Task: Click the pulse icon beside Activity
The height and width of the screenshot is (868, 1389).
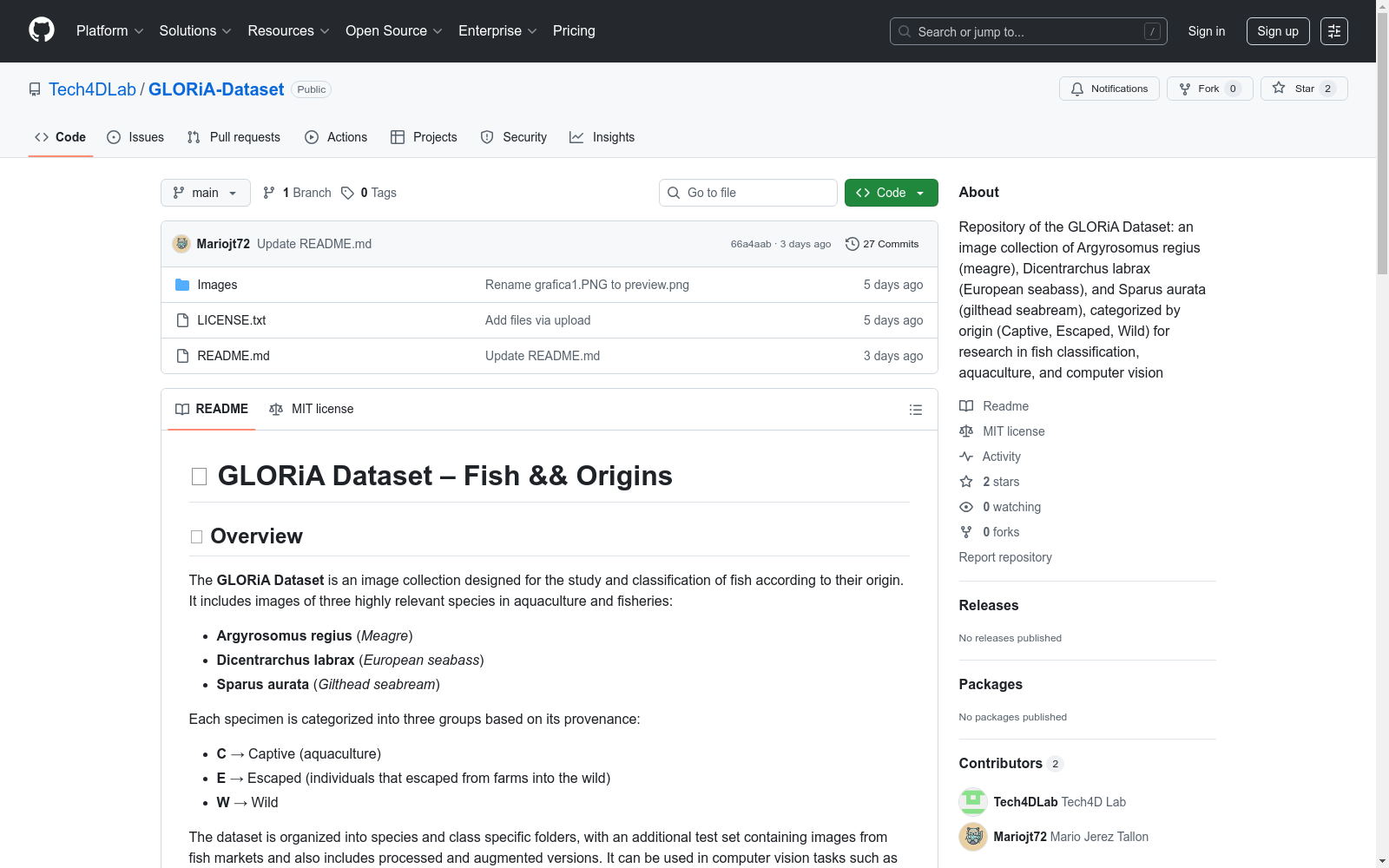Action: [x=966, y=457]
